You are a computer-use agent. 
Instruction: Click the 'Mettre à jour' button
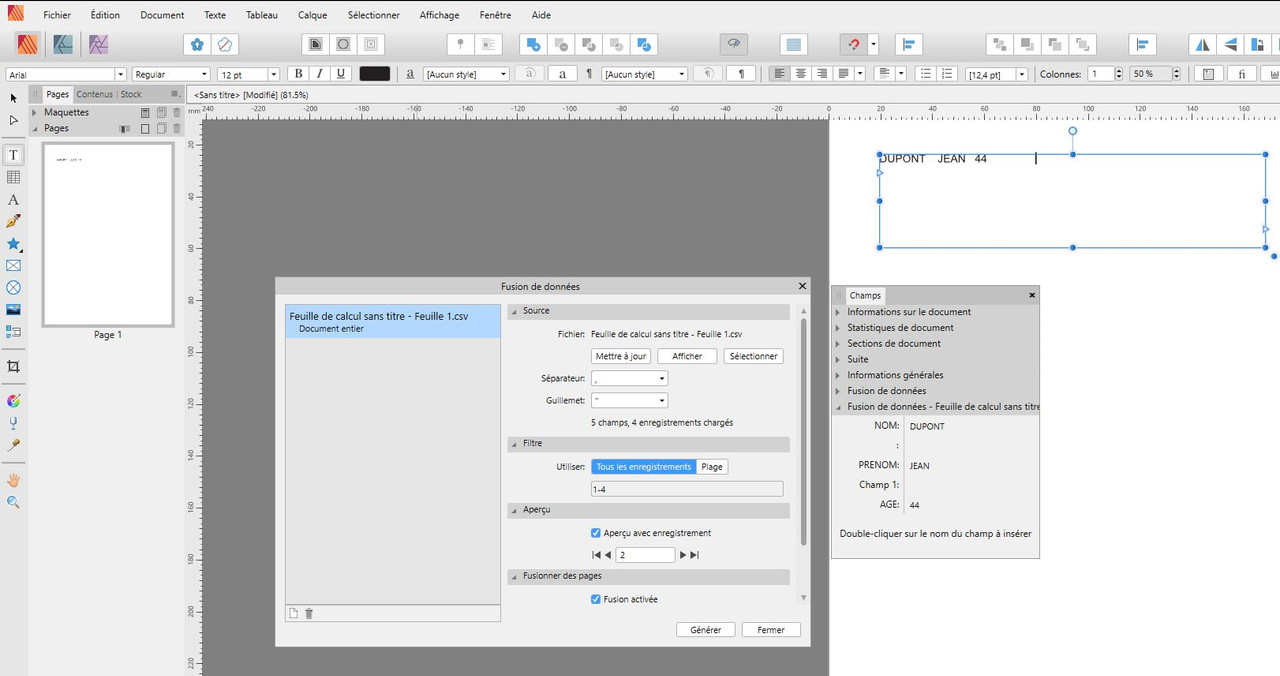point(621,356)
